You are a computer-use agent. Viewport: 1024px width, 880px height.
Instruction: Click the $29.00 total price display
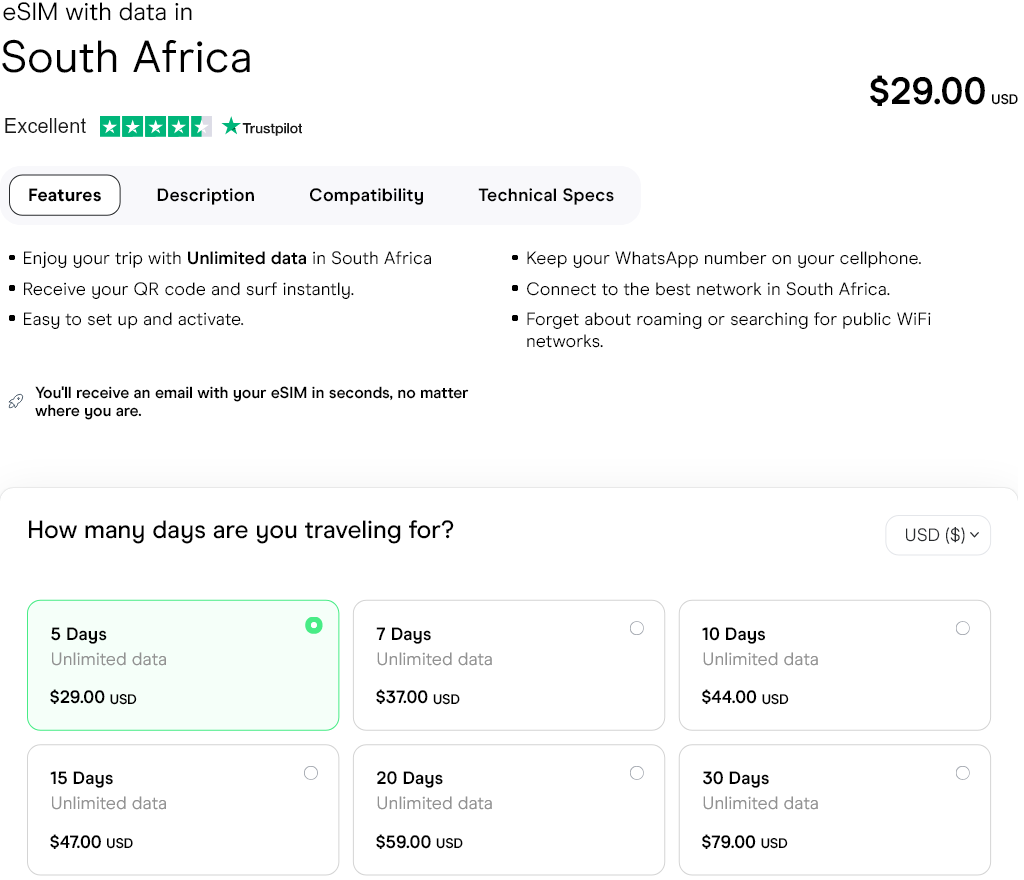[x=930, y=91]
